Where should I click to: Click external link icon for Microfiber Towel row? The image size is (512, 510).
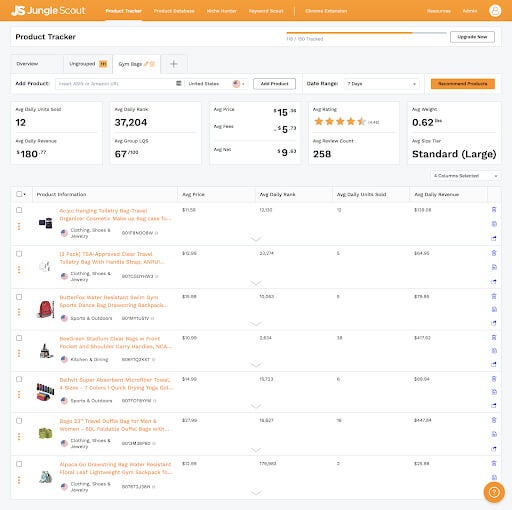pos(494,405)
